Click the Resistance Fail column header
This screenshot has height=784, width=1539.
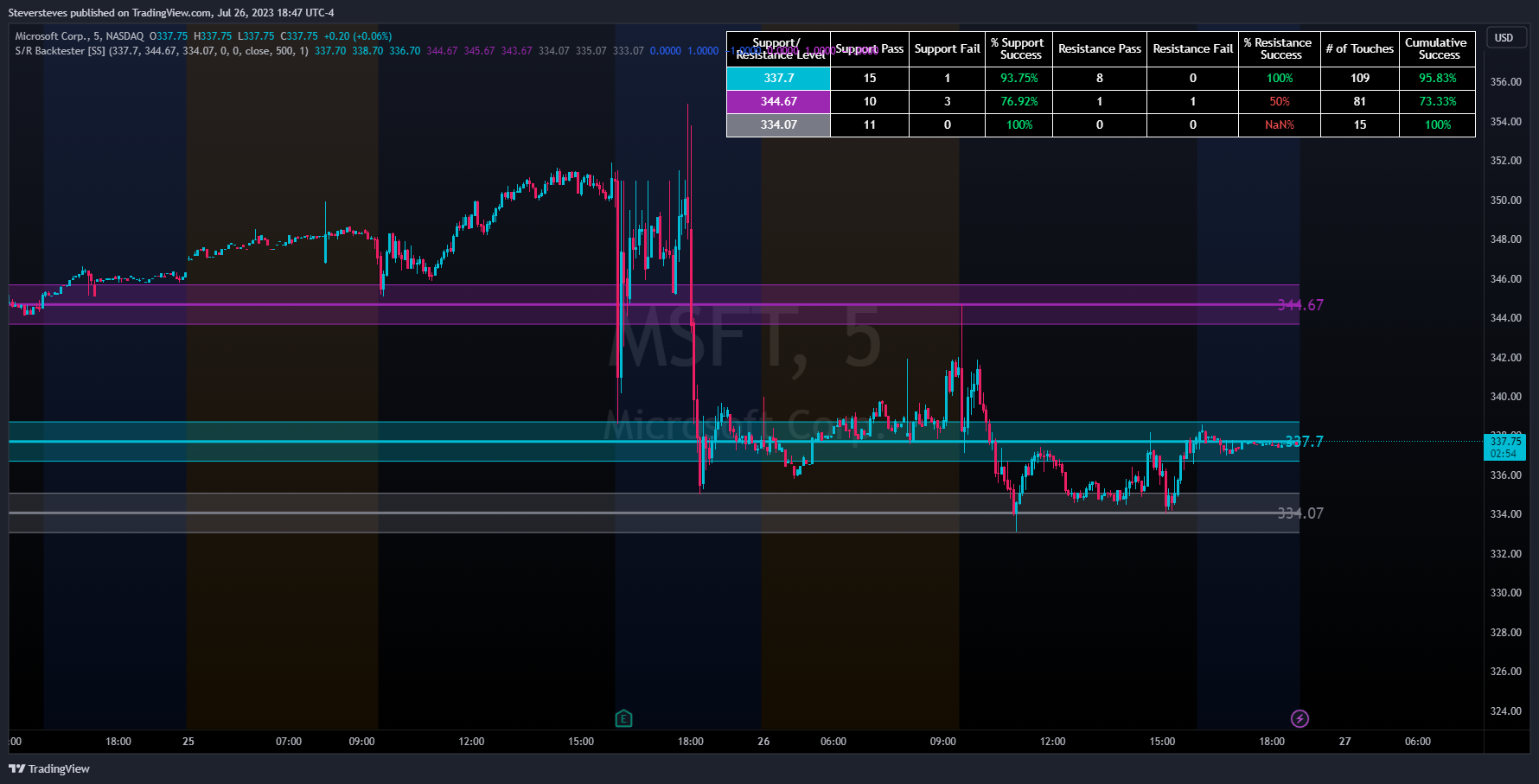tap(1193, 49)
